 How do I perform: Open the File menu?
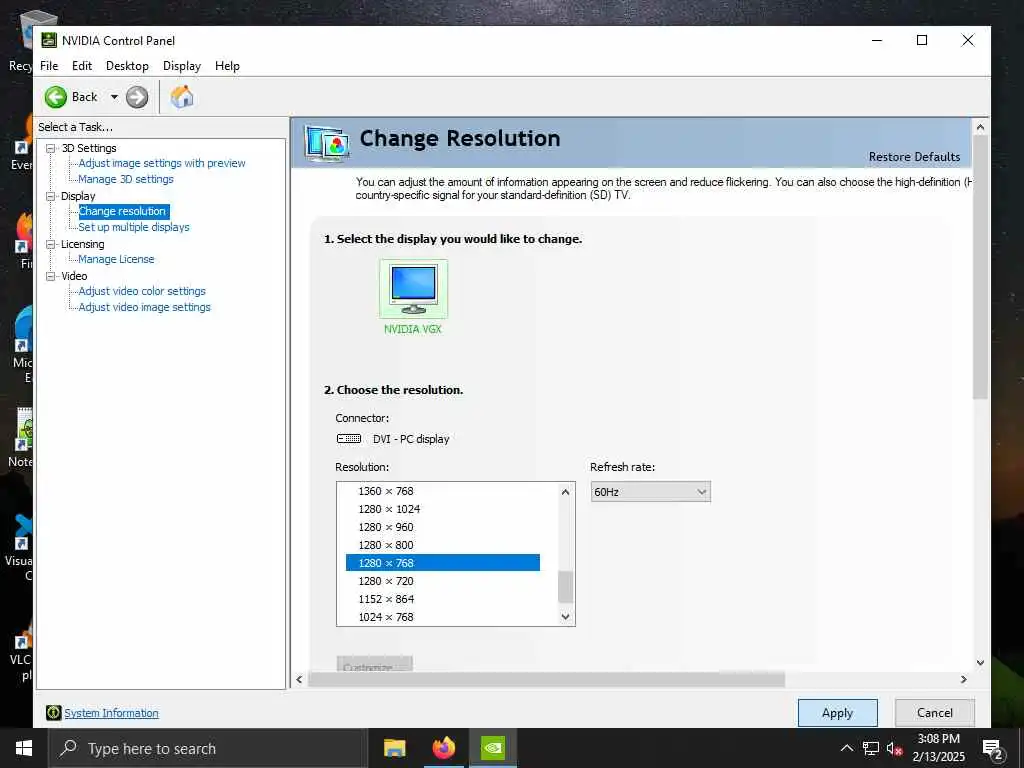[49, 66]
